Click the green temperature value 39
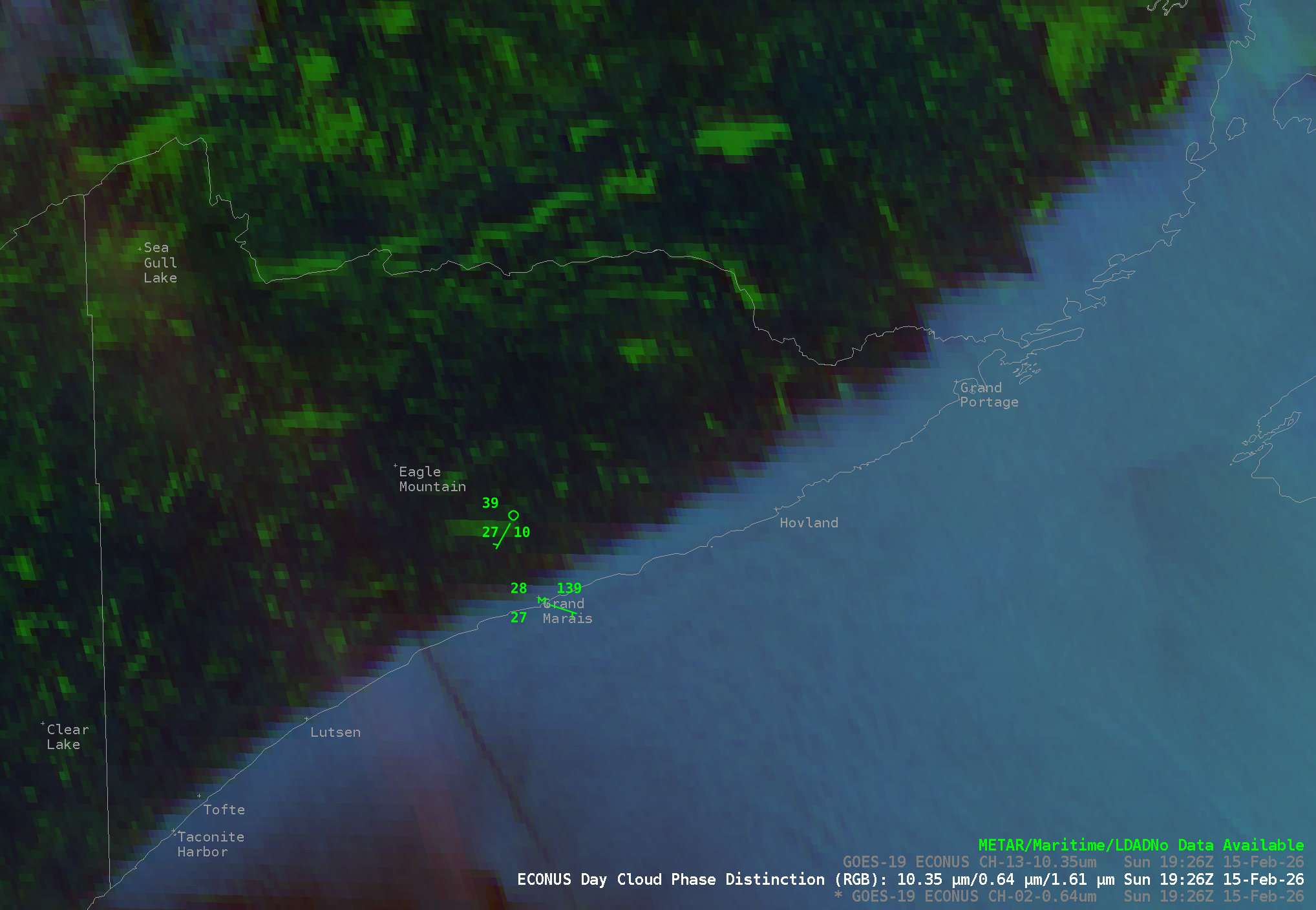This screenshot has width=1316, height=910. pos(490,503)
